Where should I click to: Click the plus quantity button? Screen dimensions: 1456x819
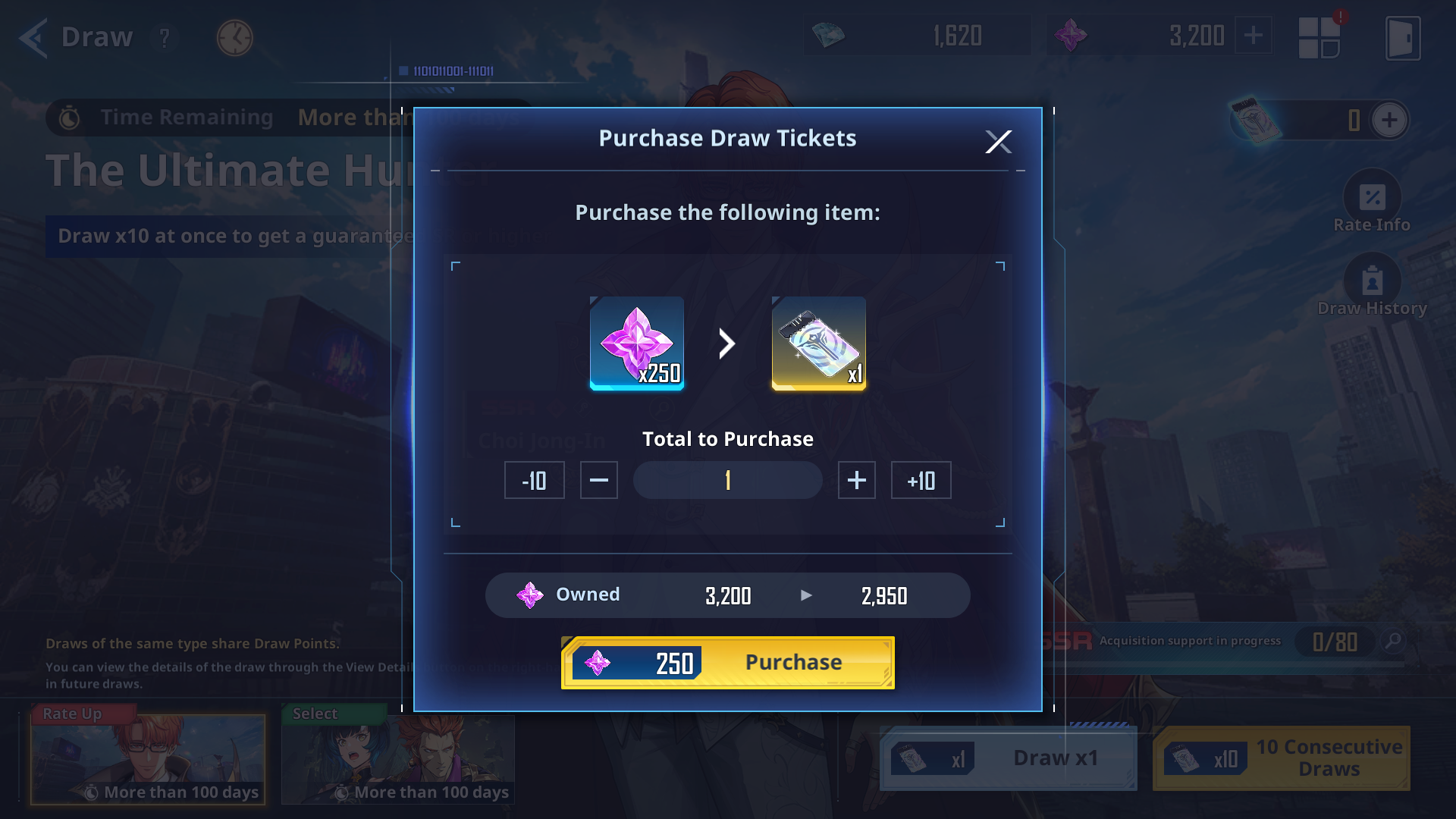(856, 480)
